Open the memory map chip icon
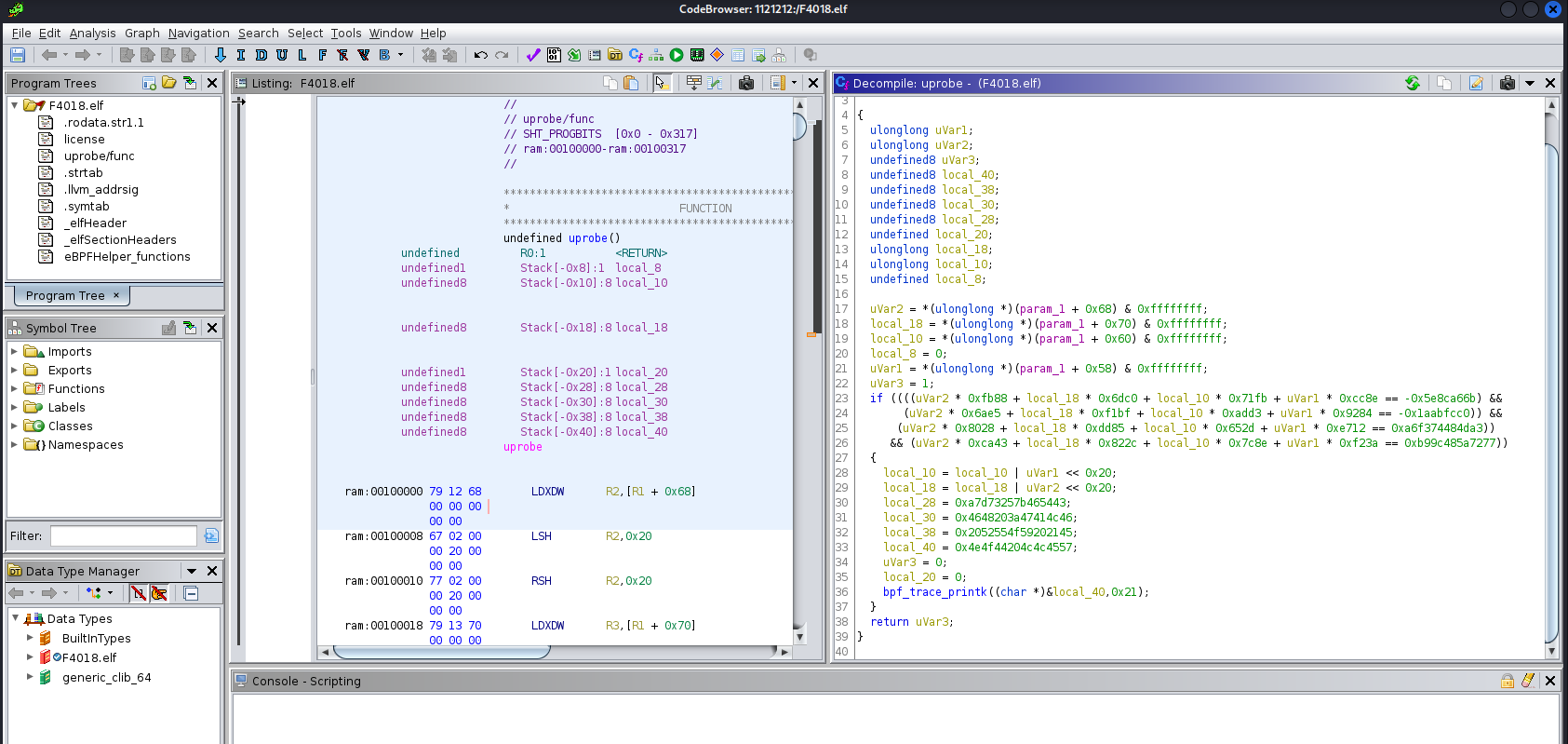This screenshot has width=1568, height=744. click(697, 55)
